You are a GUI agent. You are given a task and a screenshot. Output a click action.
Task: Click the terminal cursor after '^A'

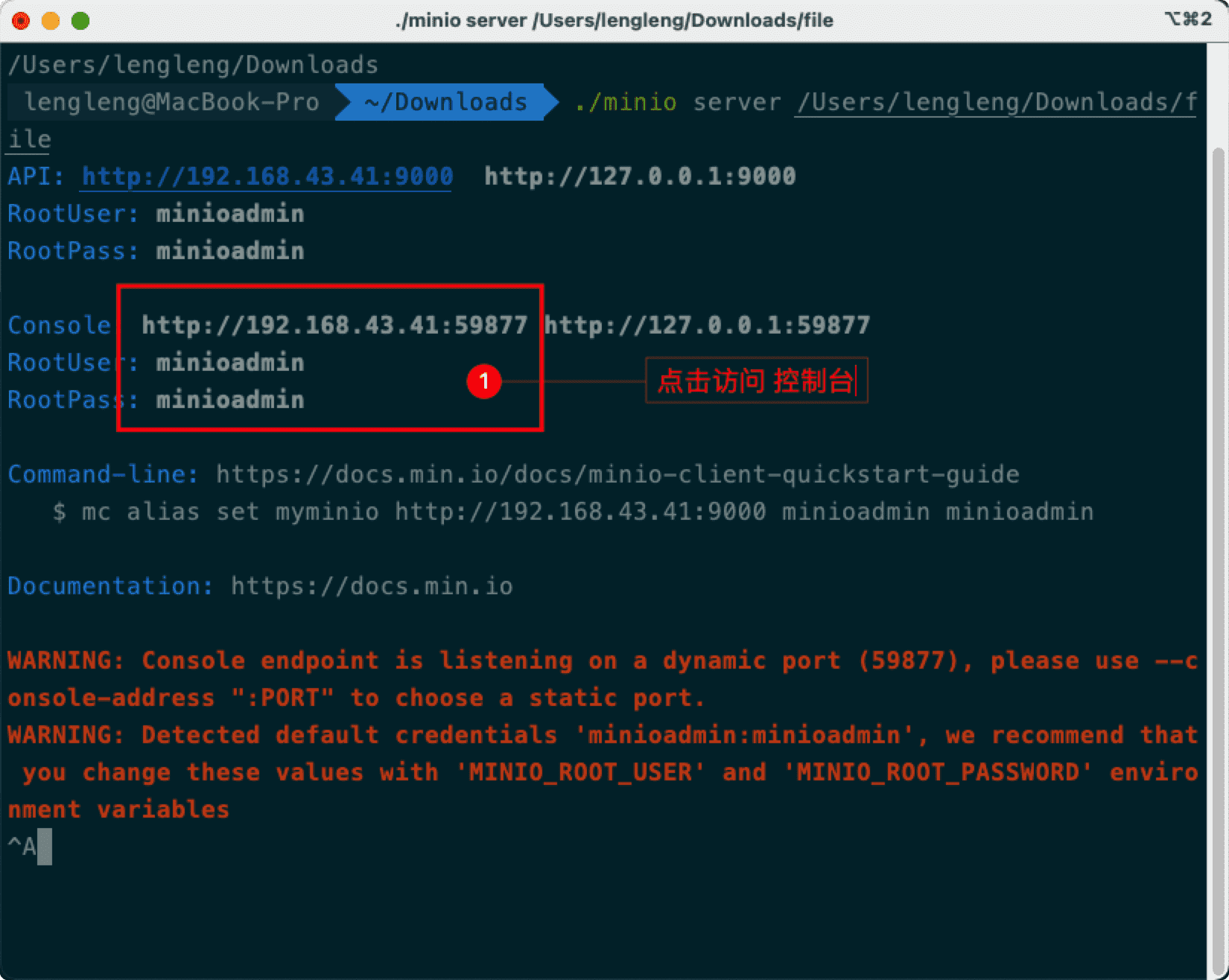click(45, 847)
